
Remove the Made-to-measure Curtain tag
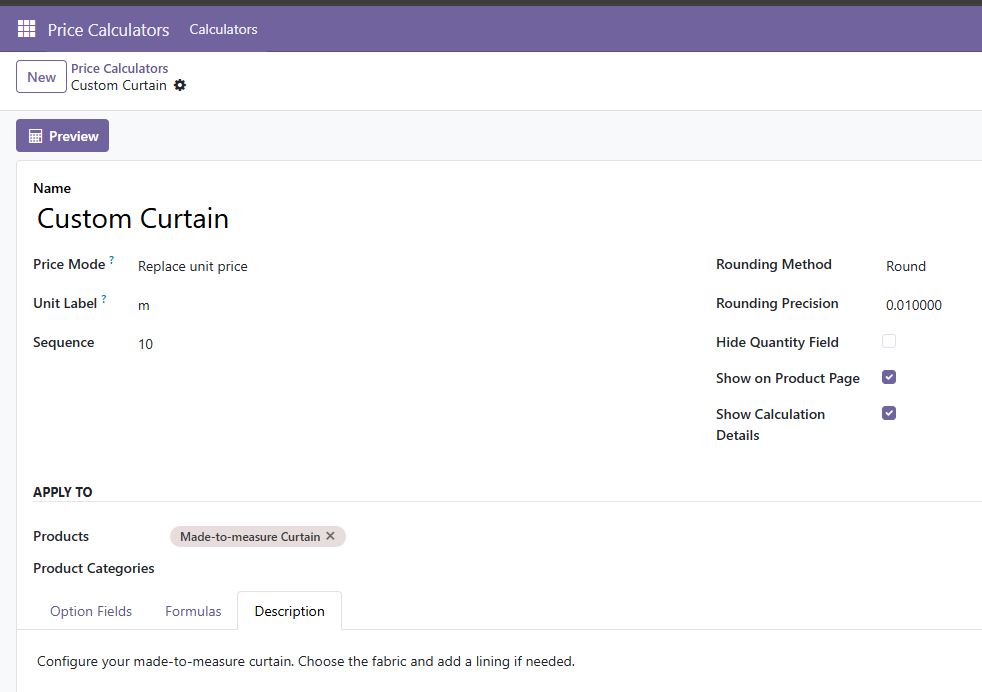click(x=331, y=536)
